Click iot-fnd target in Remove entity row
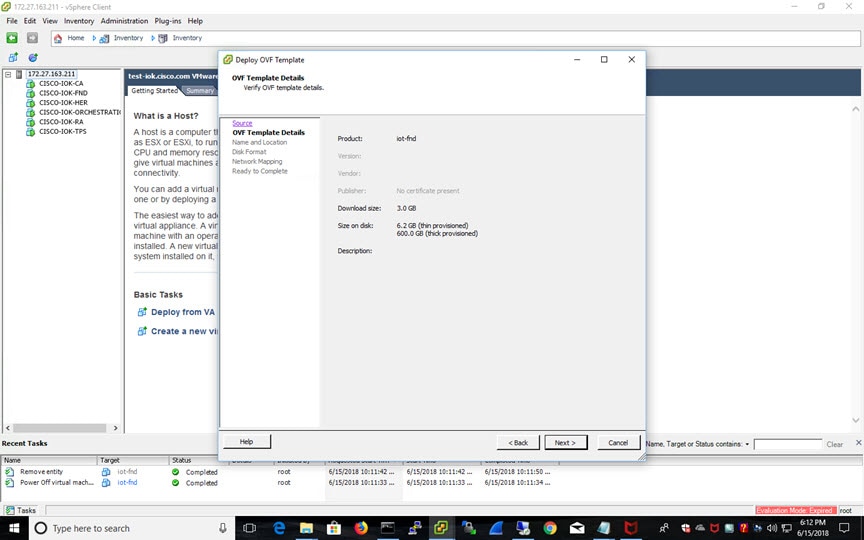The image size is (864, 540). [127, 472]
